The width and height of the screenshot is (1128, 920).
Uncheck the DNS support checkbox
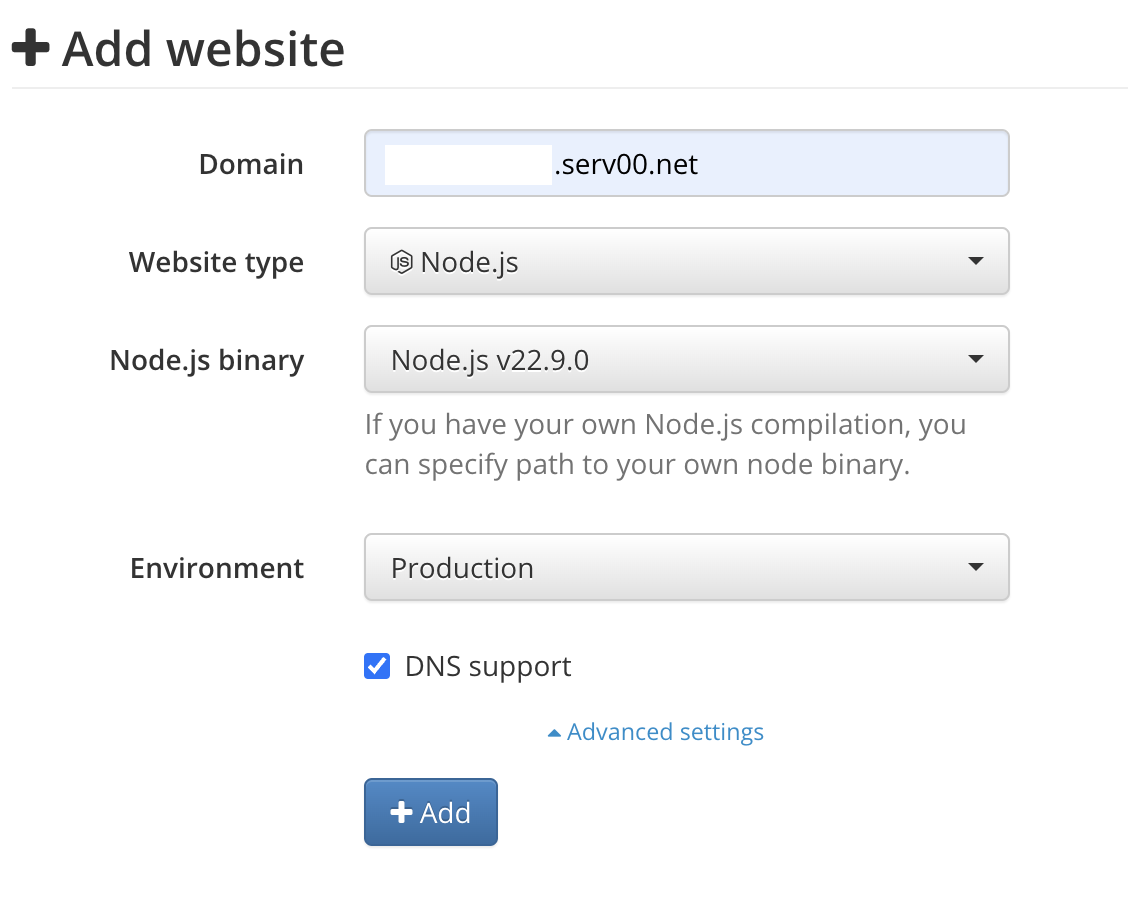tap(377, 666)
